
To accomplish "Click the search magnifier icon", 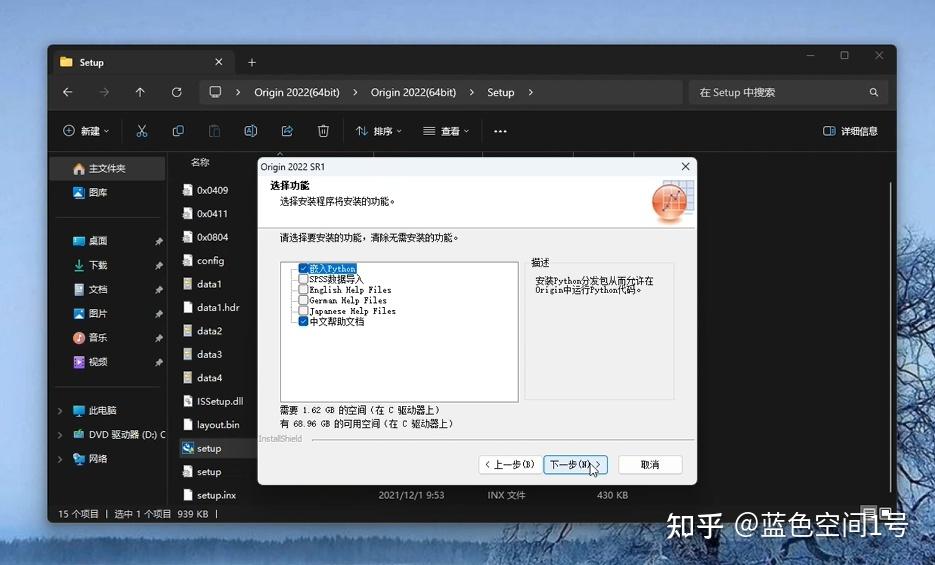I will [x=874, y=92].
